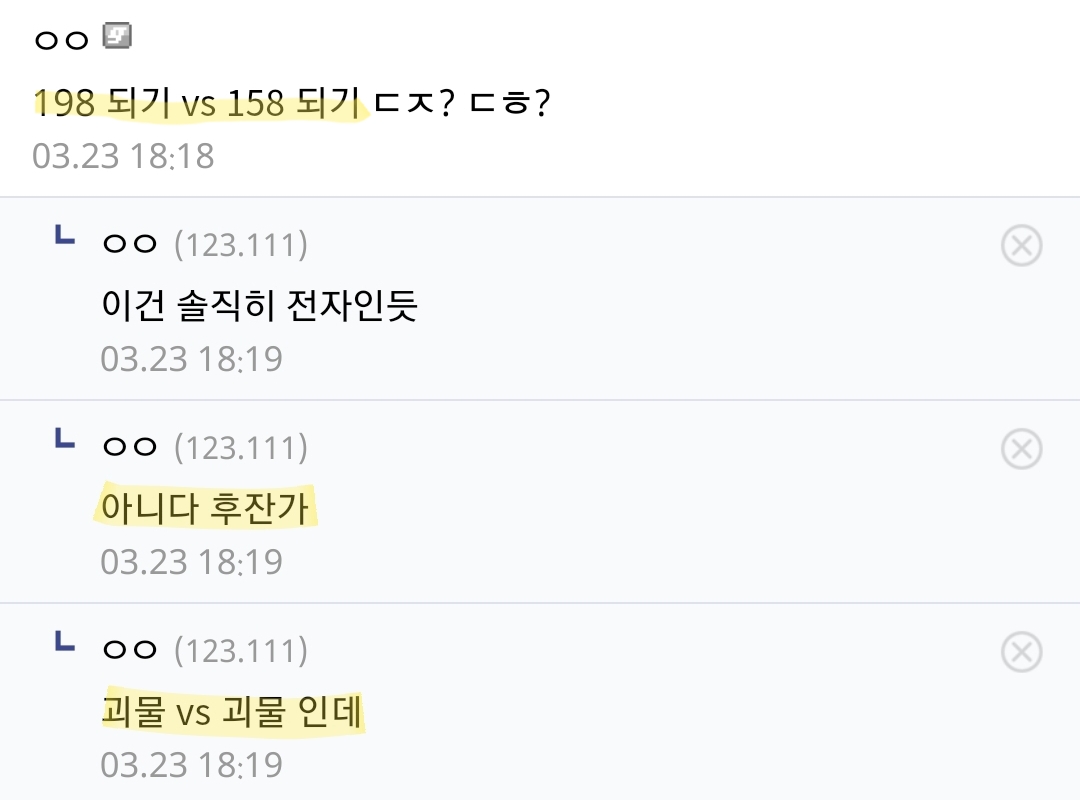The width and height of the screenshot is (1080, 800).
Task: Tap the reply text "이건 솔직히 전자인듯"
Action: click(x=259, y=306)
